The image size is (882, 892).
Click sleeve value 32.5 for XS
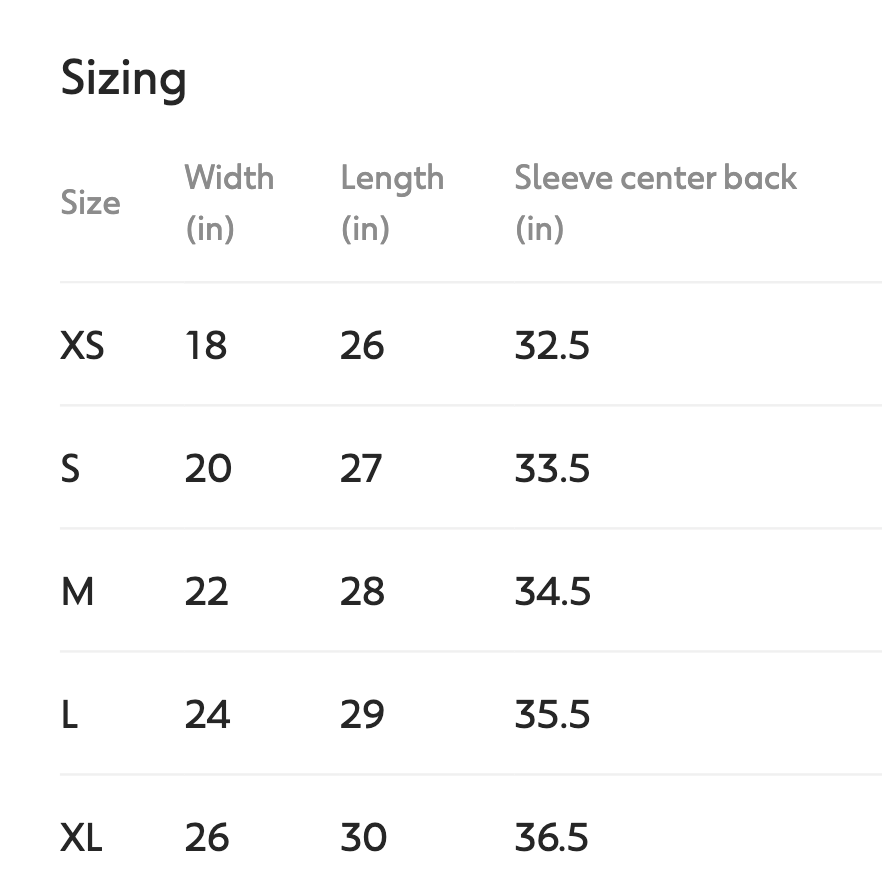552,345
